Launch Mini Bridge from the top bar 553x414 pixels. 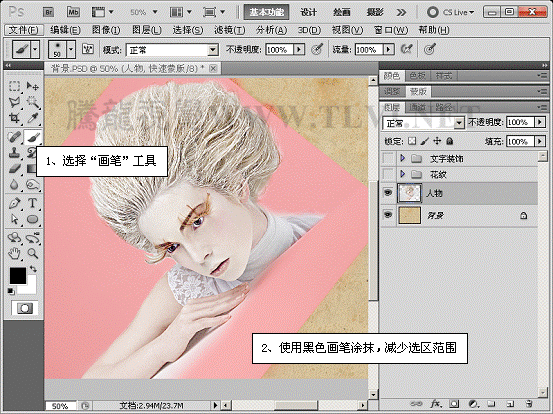coord(73,13)
